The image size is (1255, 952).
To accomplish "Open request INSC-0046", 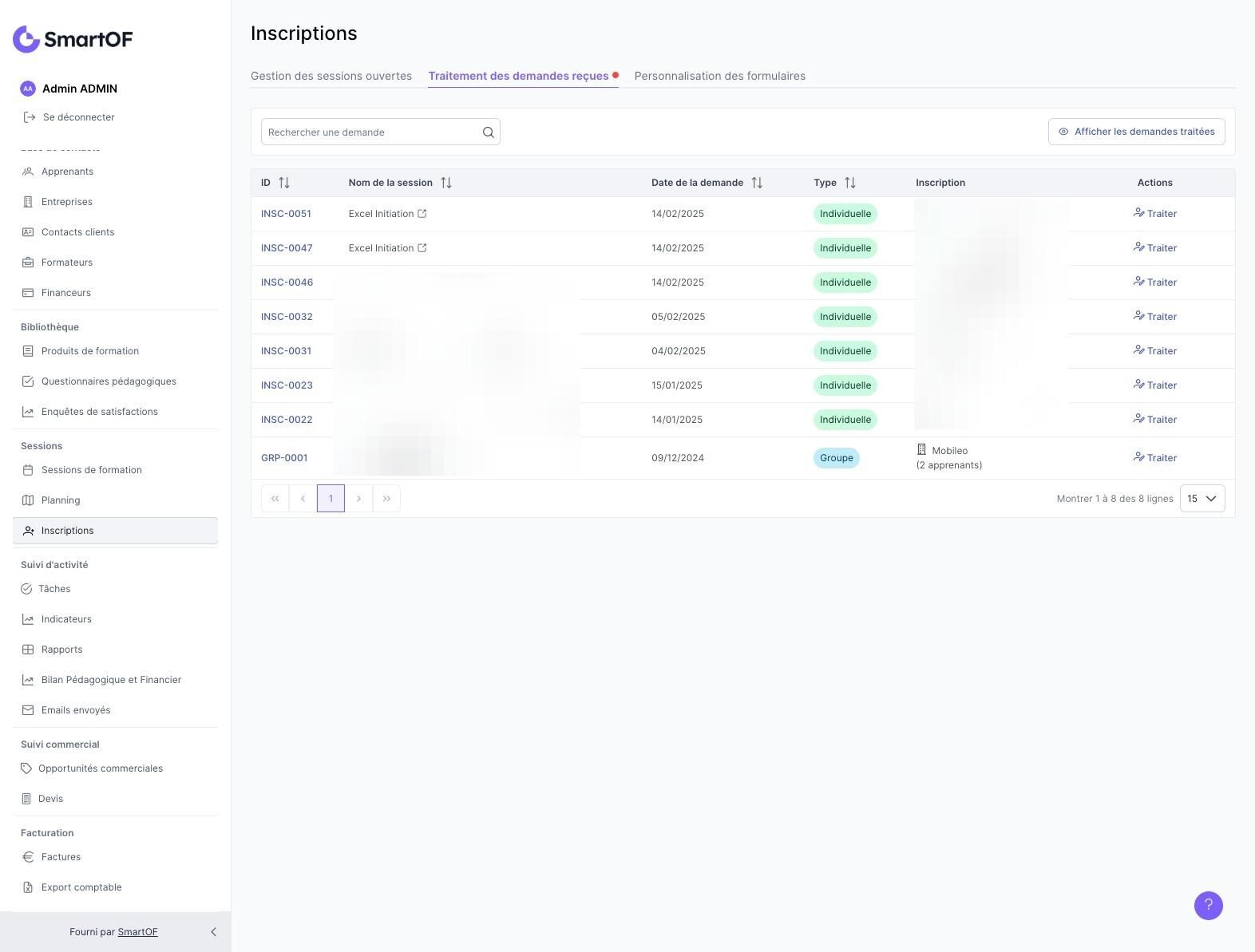I will pyautogui.click(x=287, y=282).
